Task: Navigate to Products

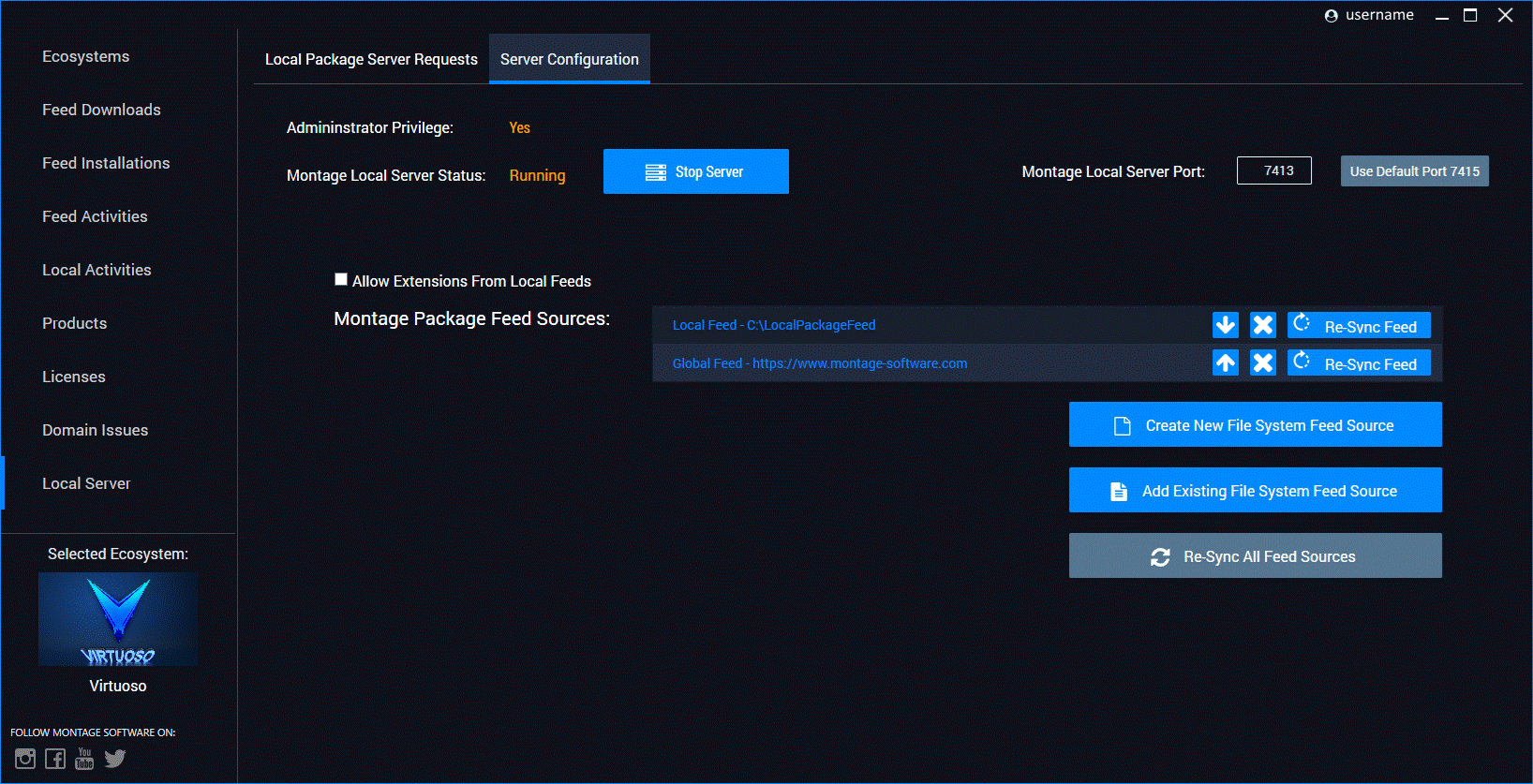Action: tap(75, 323)
